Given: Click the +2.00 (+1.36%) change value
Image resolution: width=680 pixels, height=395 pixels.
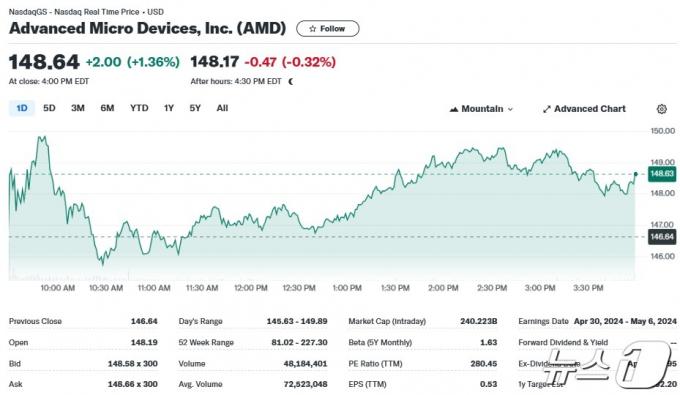Looking at the screenshot, I should [133, 62].
